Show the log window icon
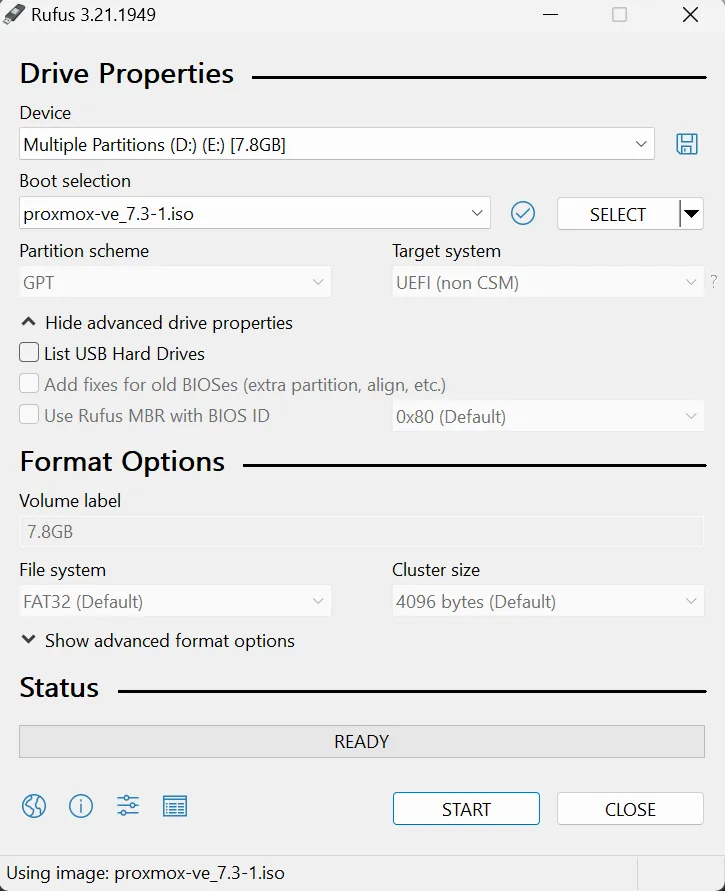 pos(175,806)
